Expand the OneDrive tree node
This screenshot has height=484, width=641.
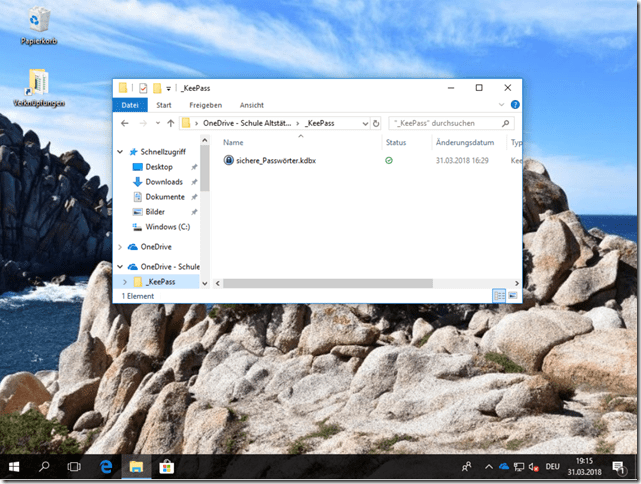[x=122, y=246]
